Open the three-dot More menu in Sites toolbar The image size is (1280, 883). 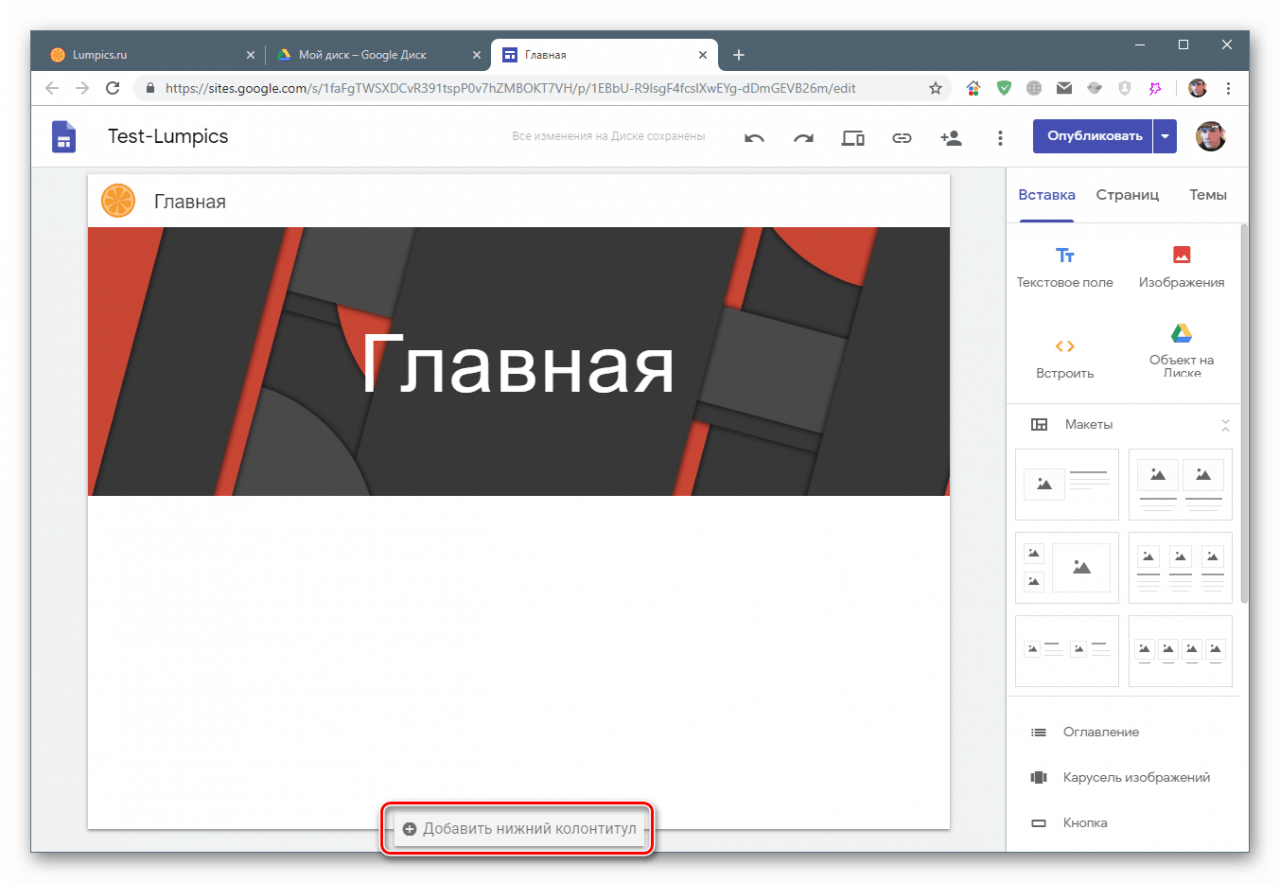pyautogui.click(x=1000, y=138)
